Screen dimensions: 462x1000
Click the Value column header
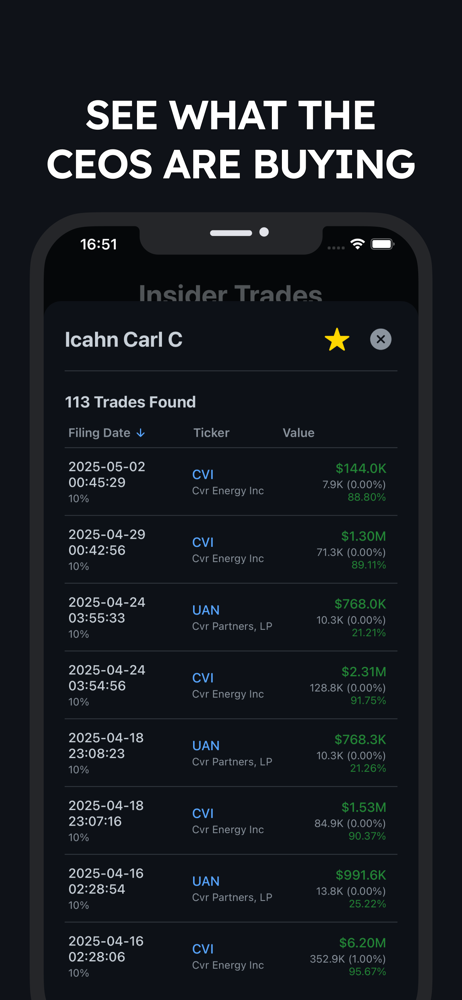[x=299, y=433]
